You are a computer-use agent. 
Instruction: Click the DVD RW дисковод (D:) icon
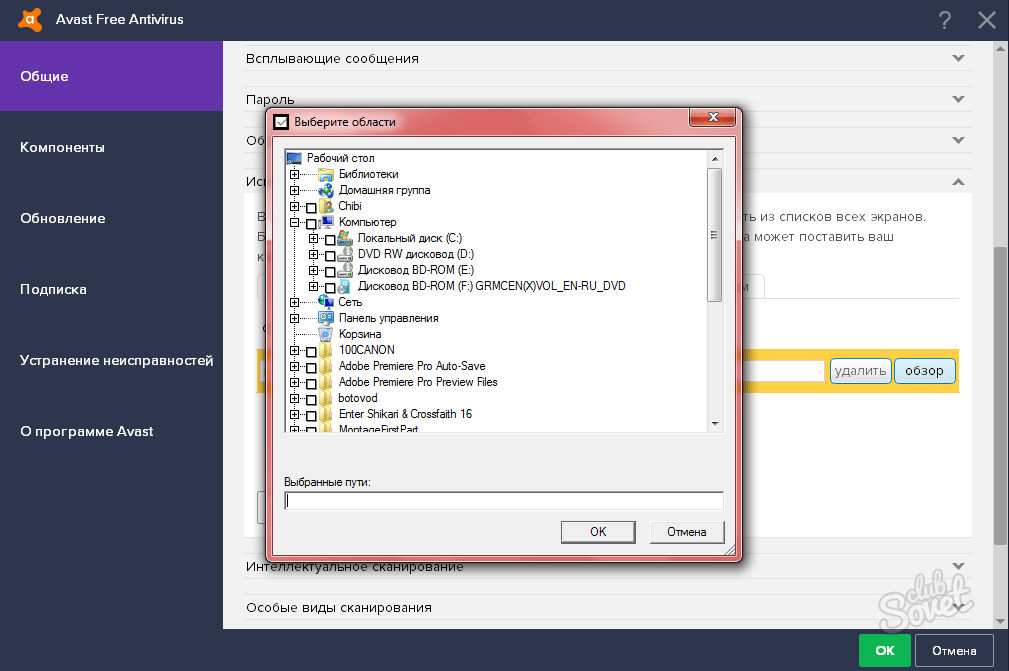coord(345,254)
